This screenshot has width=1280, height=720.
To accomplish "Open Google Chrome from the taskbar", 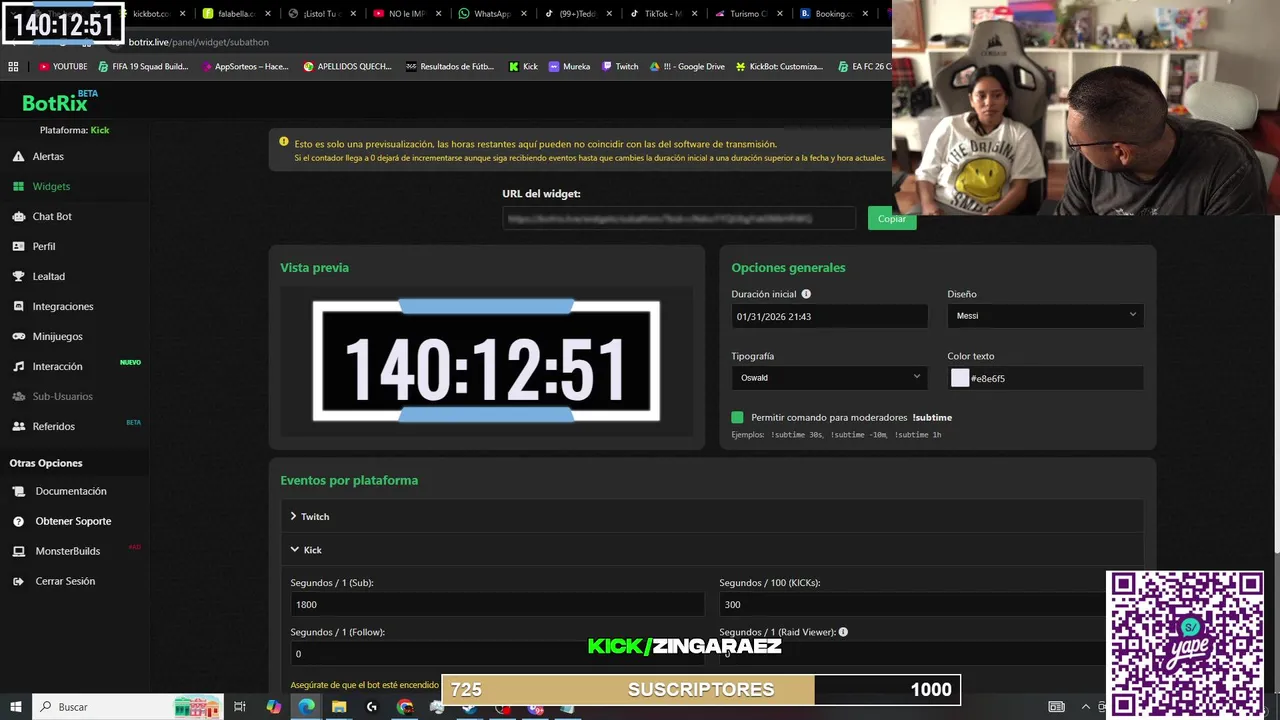I will tap(405, 707).
